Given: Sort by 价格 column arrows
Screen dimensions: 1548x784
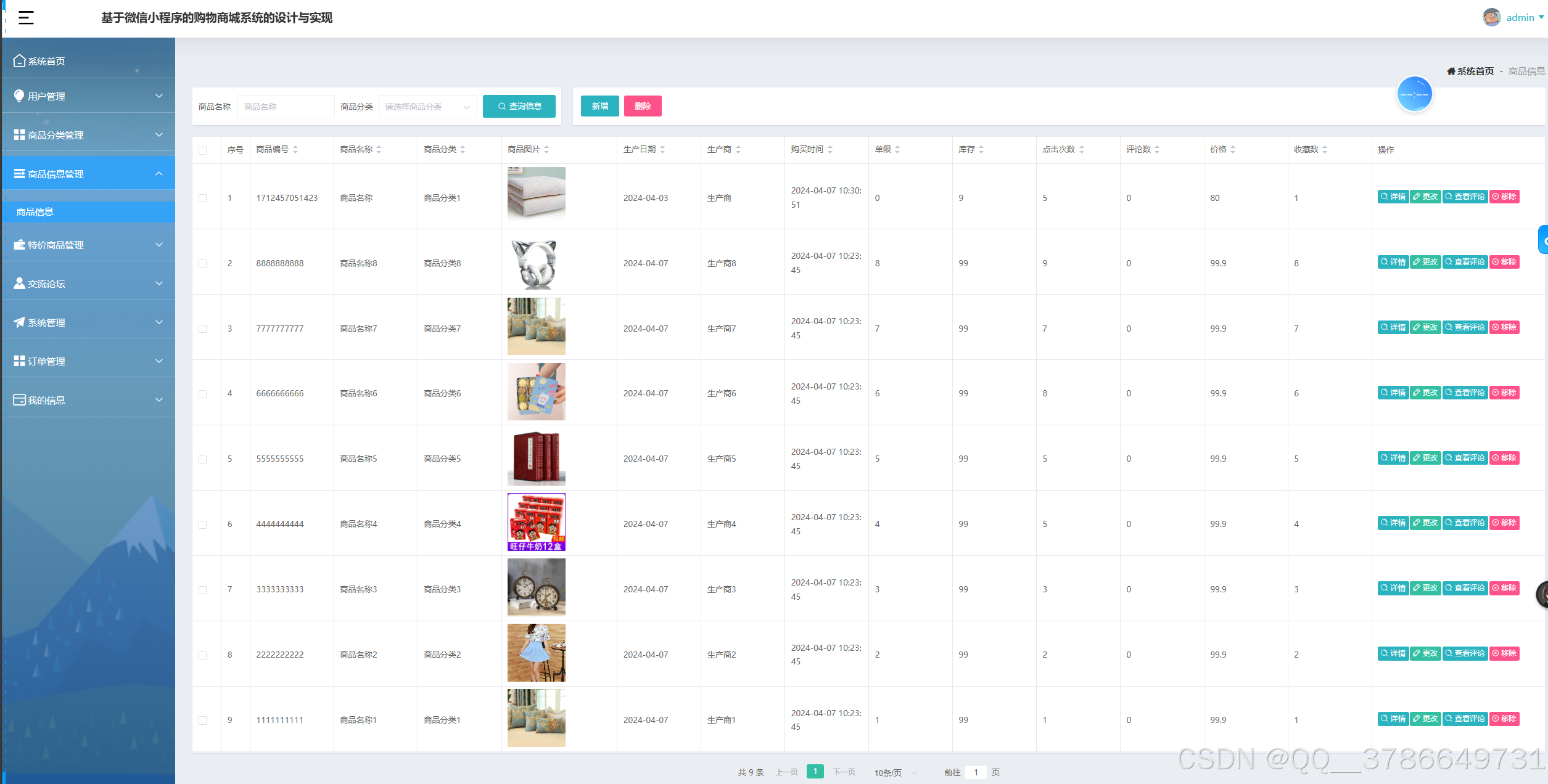Looking at the screenshot, I should [1233, 150].
